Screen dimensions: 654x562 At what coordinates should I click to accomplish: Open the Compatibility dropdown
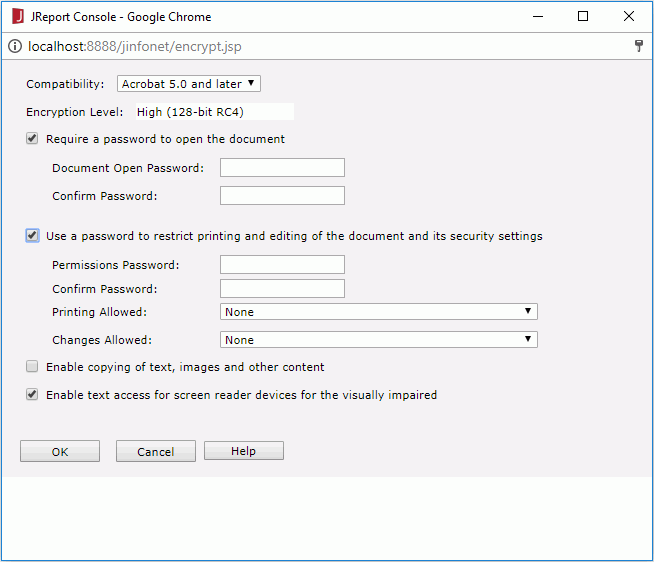click(x=189, y=84)
